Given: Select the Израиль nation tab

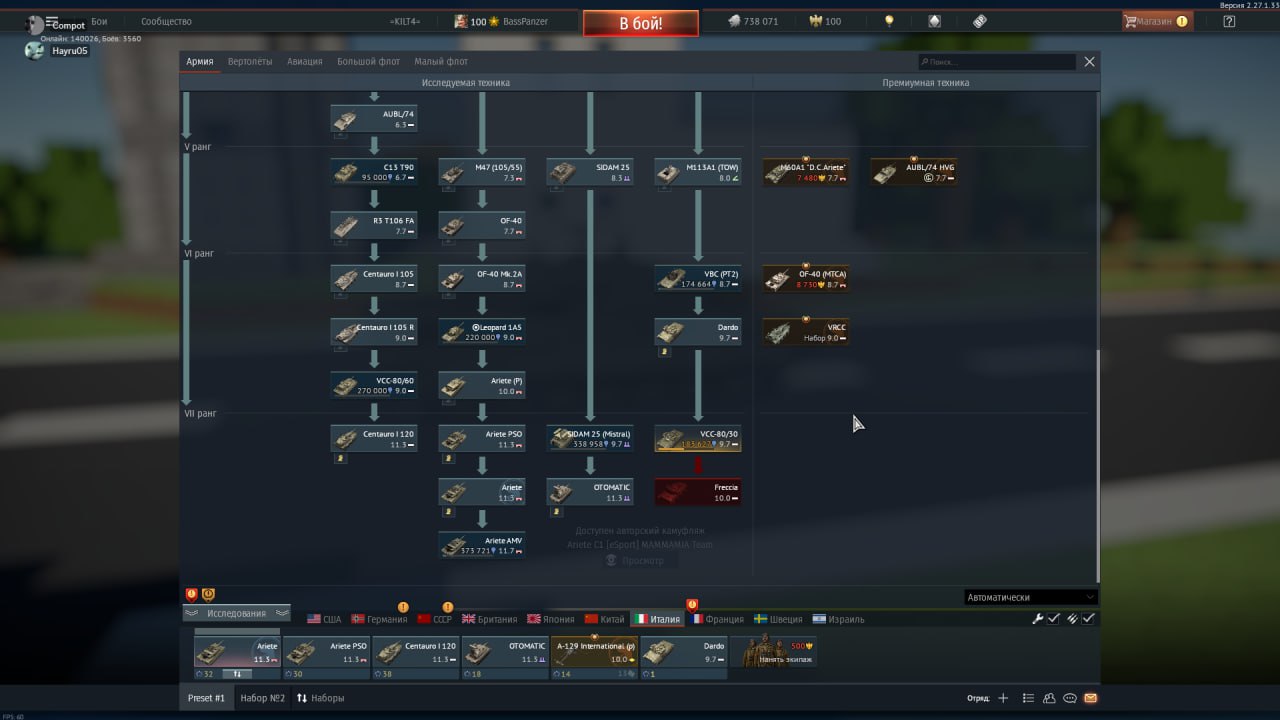Looking at the screenshot, I should [839, 619].
